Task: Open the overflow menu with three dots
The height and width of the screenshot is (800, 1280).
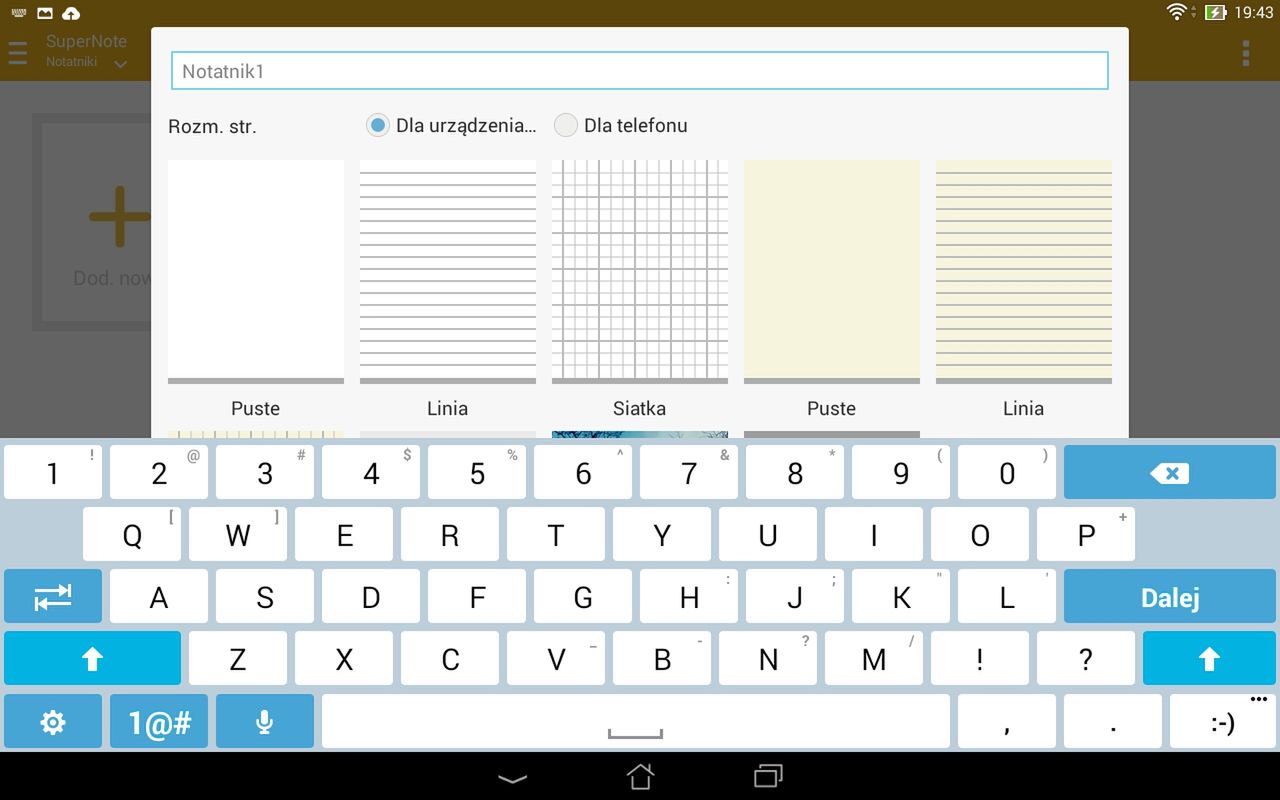Action: pos(1246,53)
